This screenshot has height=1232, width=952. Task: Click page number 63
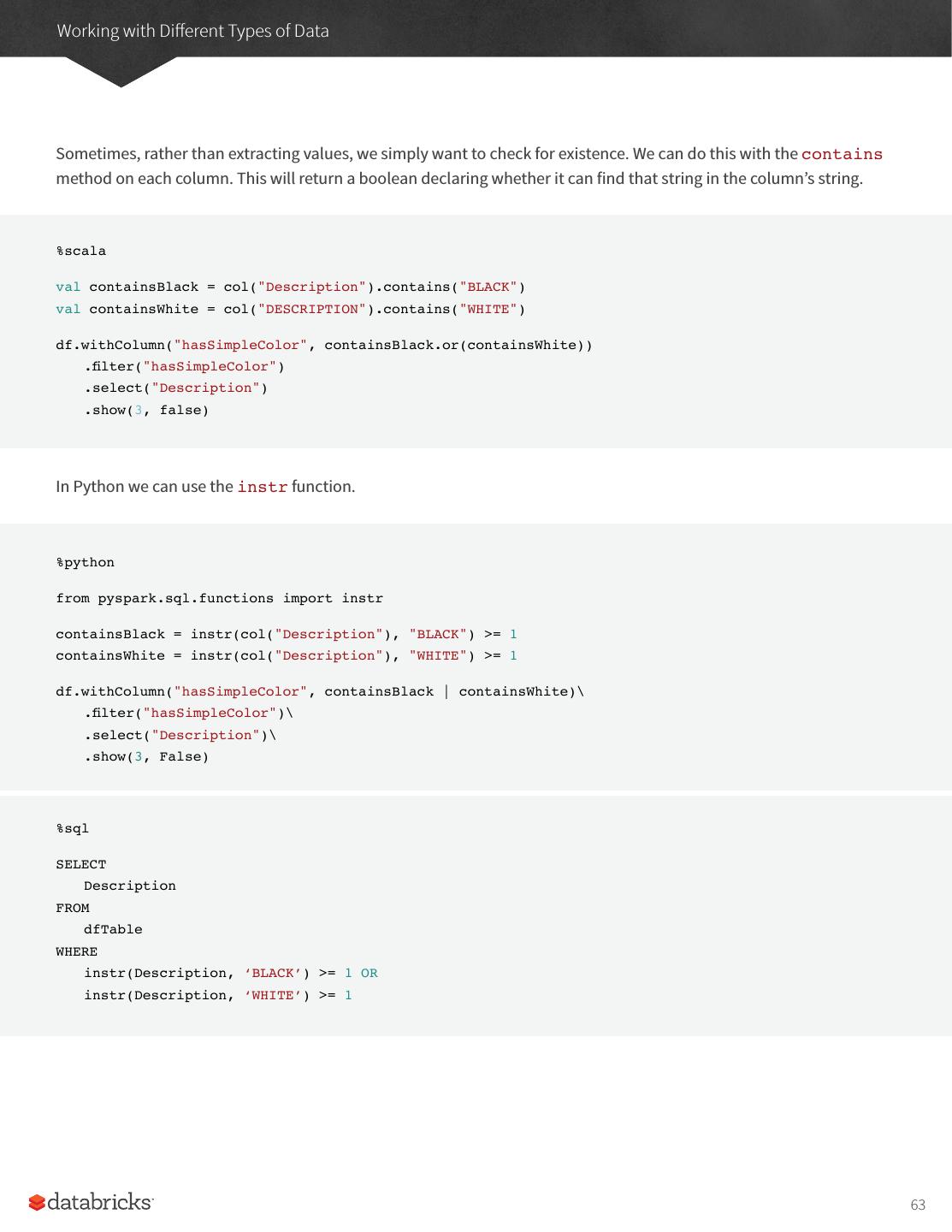tap(918, 1205)
